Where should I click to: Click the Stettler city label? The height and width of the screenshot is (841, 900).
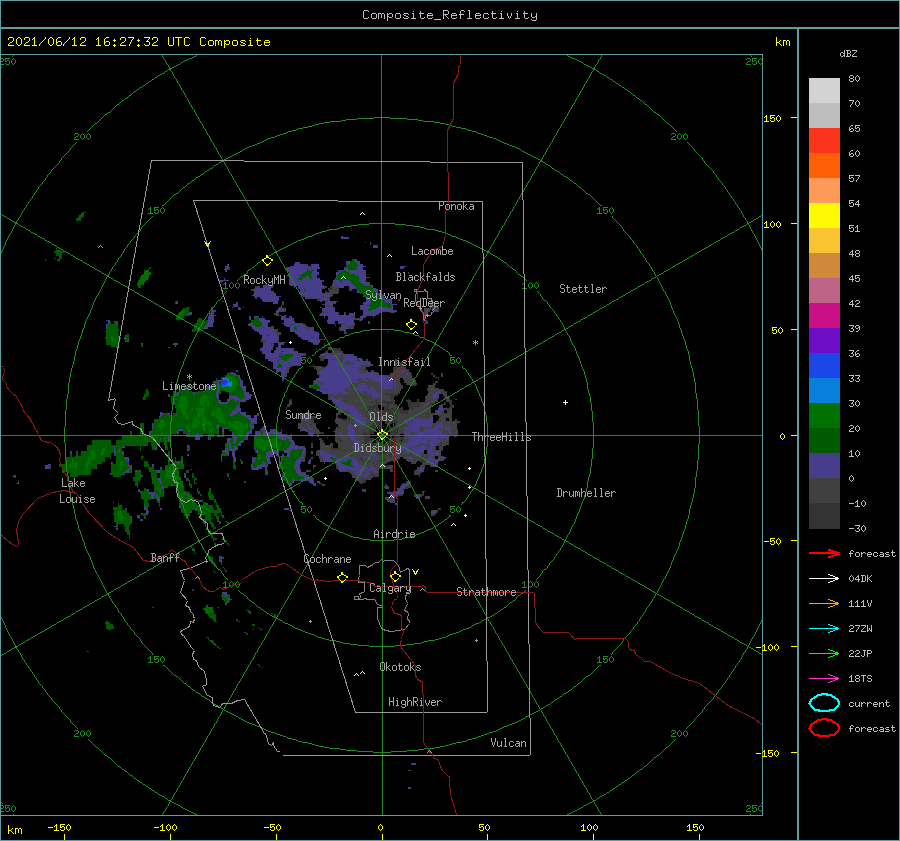(x=583, y=289)
